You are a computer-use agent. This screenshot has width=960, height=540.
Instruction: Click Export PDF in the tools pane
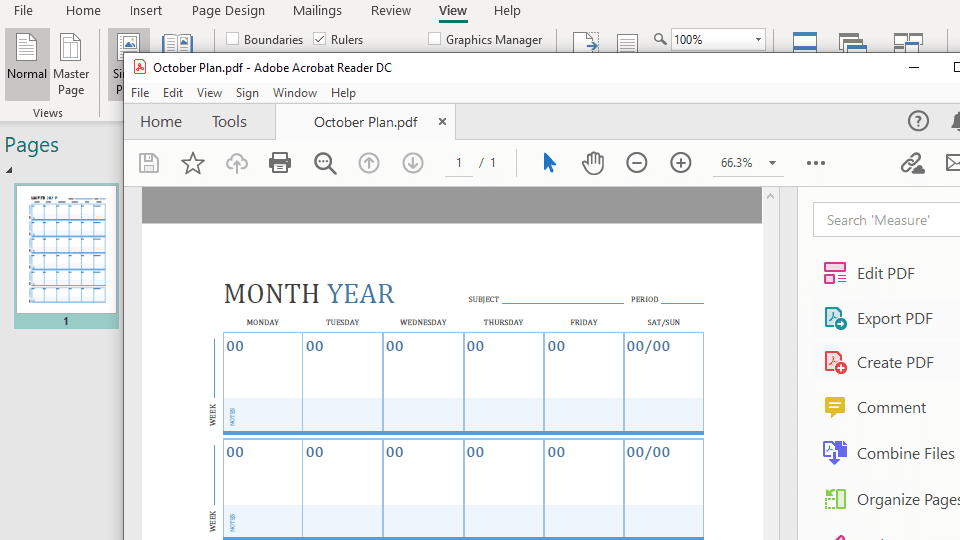(x=894, y=319)
